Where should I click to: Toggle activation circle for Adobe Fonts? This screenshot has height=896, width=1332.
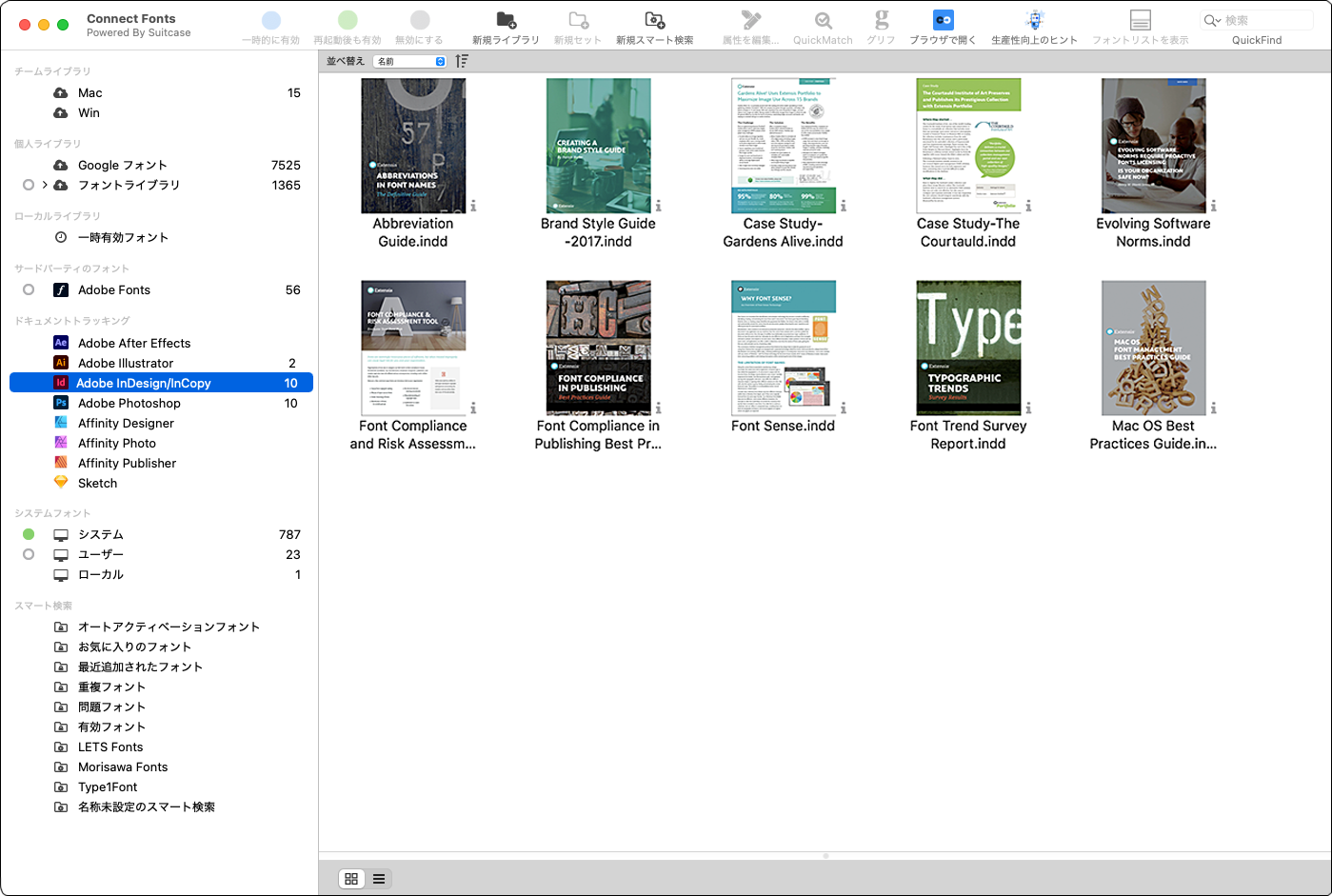pos(29,289)
